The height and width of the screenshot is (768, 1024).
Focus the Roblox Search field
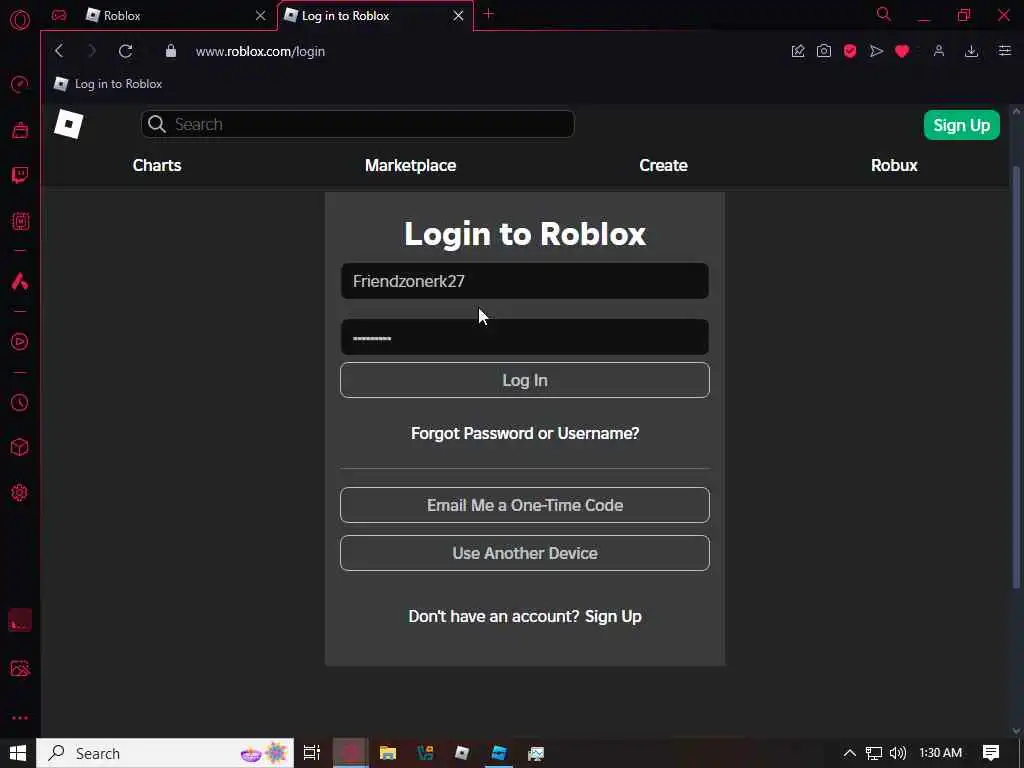tap(357, 124)
